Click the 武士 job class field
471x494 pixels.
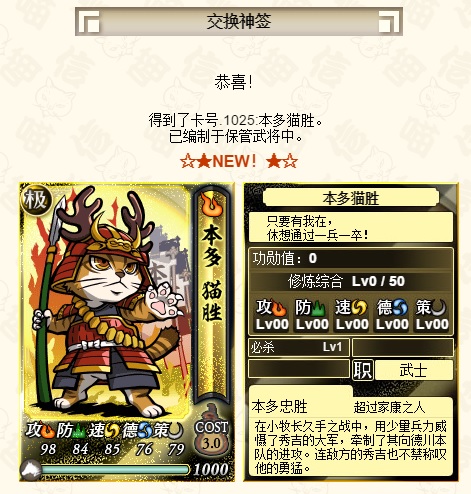coord(414,370)
